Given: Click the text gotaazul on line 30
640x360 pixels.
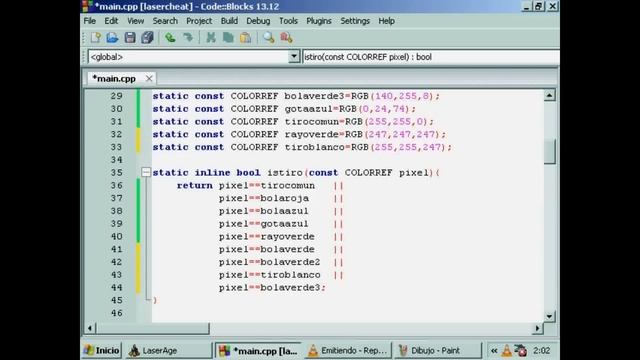Looking at the screenshot, I should [309, 109].
